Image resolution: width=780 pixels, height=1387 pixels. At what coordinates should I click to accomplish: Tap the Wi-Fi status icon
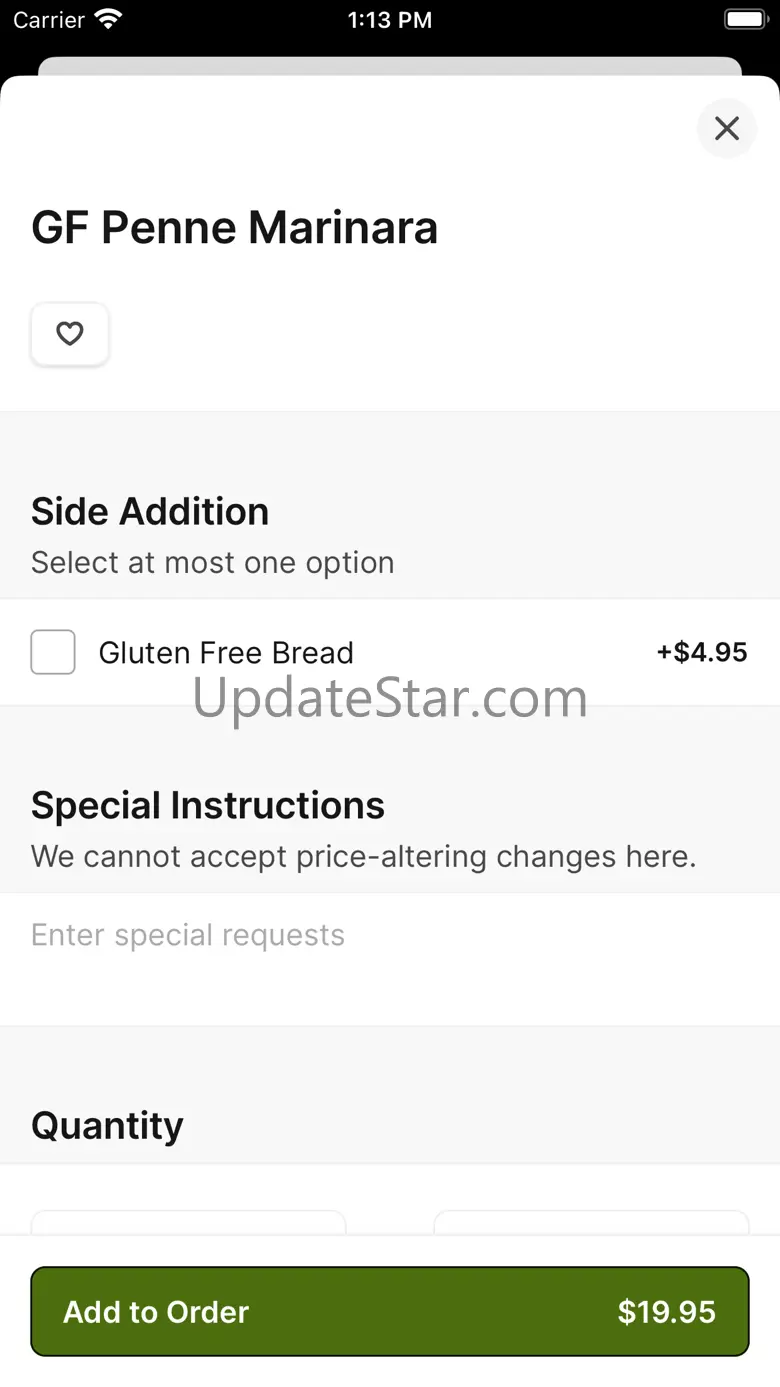pos(107,20)
